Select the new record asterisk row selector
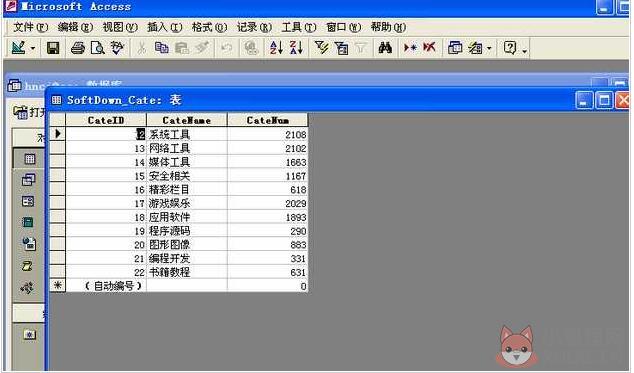Viewport: 634px width, 373px height. pyautogui.click(x=57, y=285)
